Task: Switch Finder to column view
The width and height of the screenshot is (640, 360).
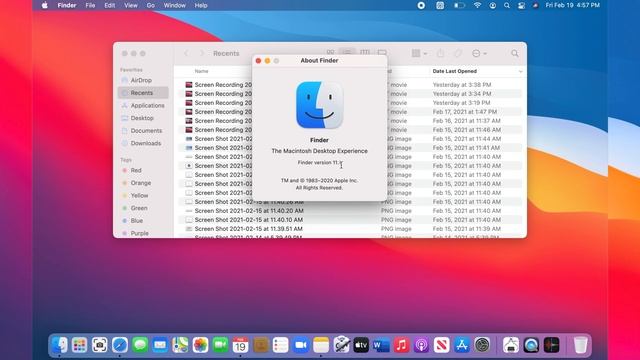Action: click(365, 53)
